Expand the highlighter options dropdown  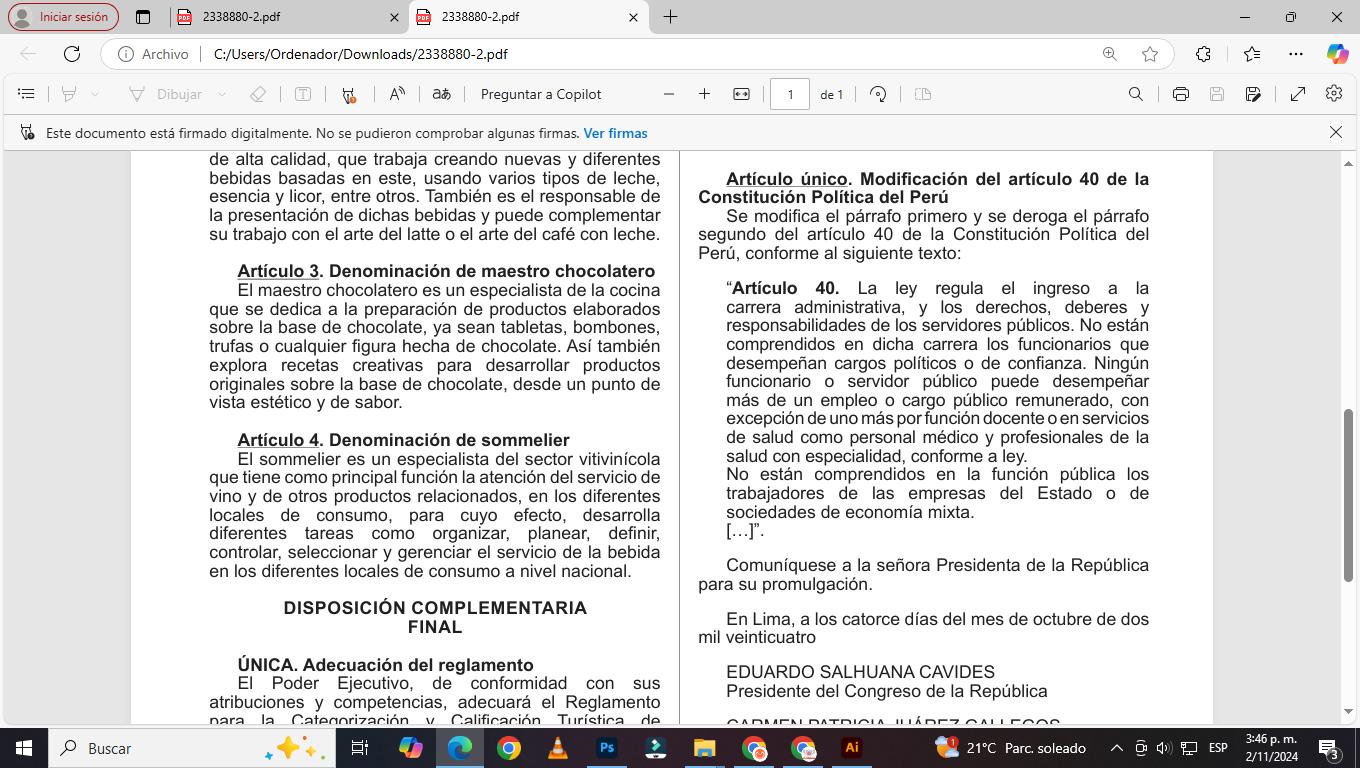(95, 94)
